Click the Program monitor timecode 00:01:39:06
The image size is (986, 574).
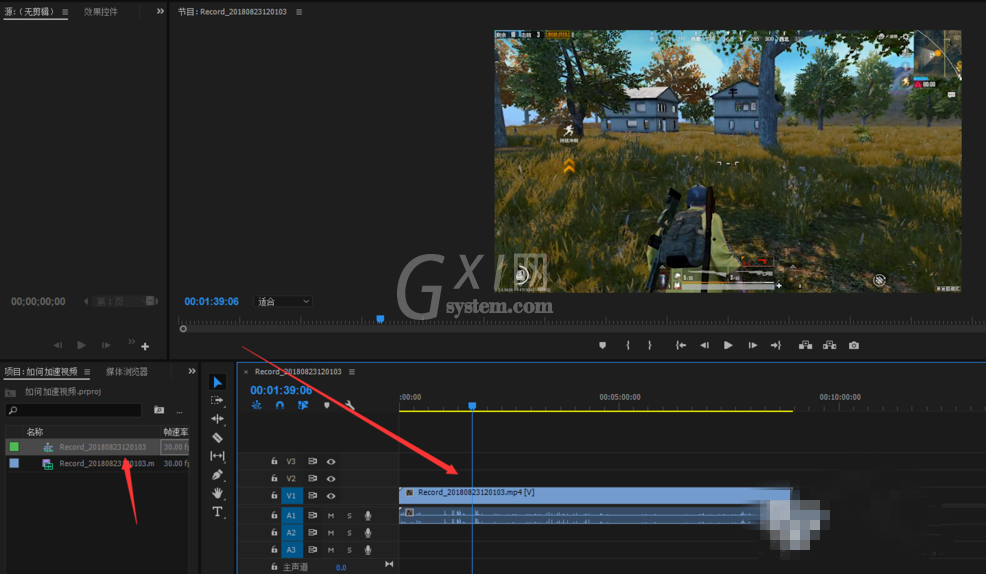coord(211,302)
